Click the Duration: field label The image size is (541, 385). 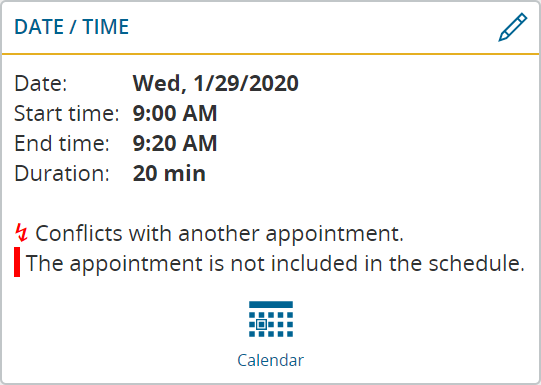point(62,173)
